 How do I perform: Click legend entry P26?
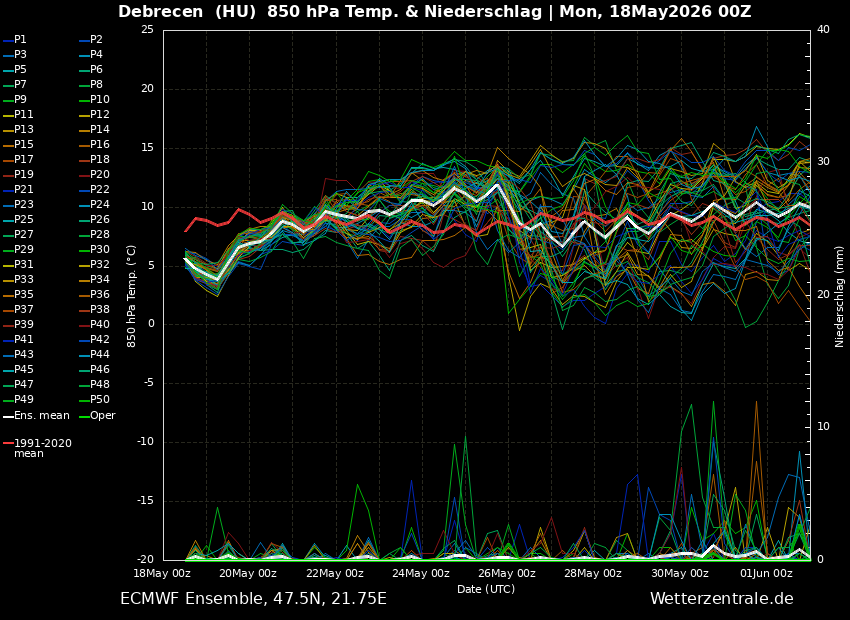click(94, 219)
